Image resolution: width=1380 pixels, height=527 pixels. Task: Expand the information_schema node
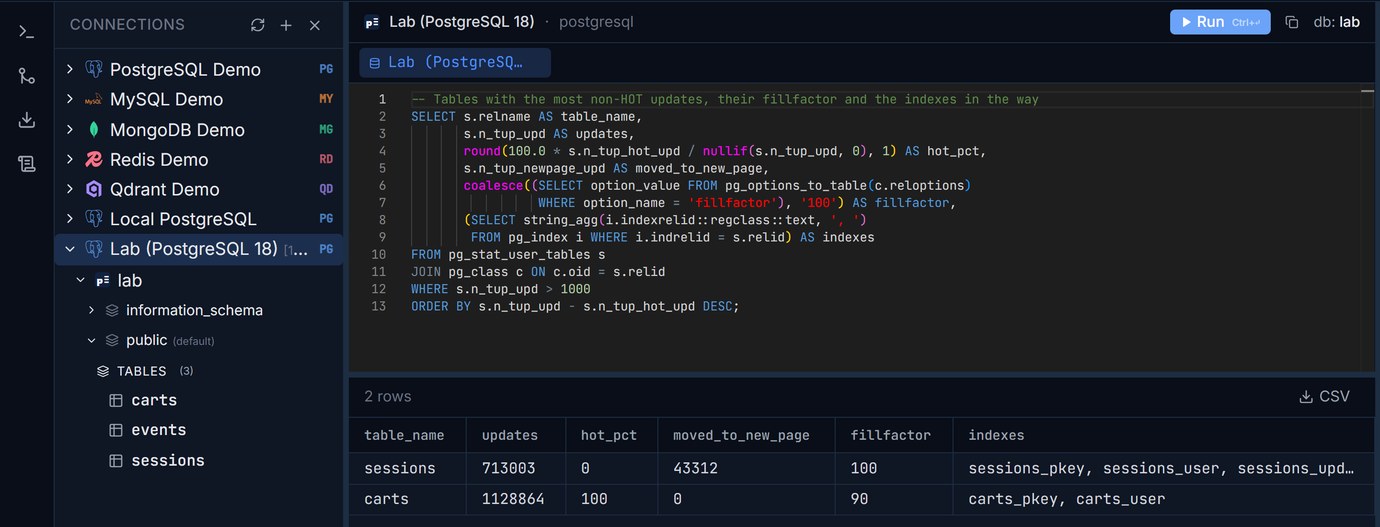(x=91, y=310)
